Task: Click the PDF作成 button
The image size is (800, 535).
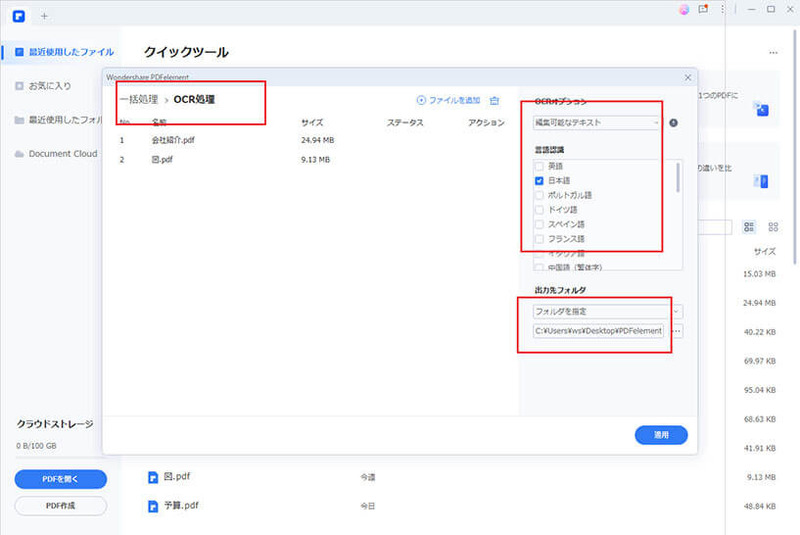Action: (x=61, y=506)
